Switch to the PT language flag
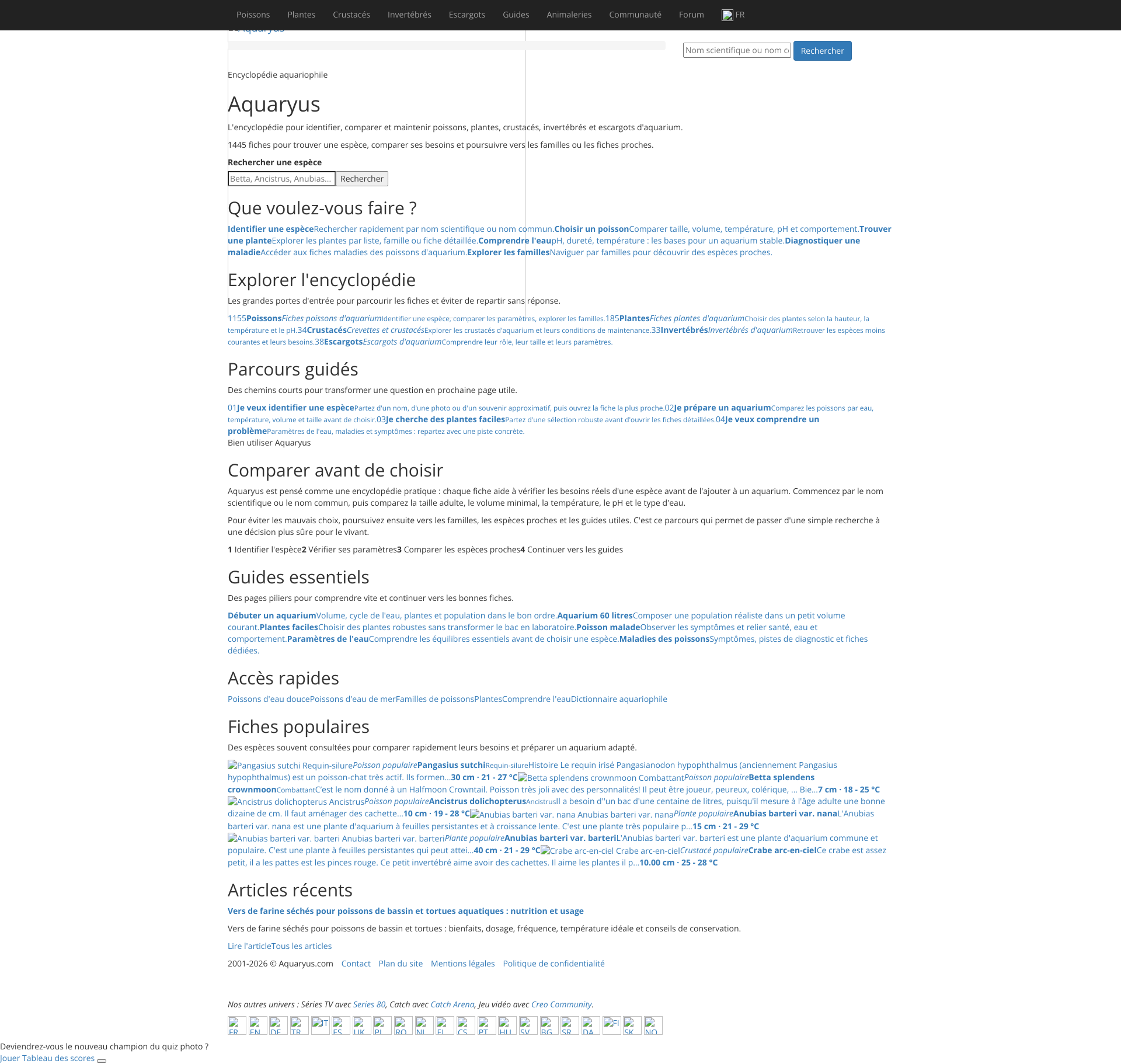This screenshot has height=1064, width=1121. [x=486, y=1025]
